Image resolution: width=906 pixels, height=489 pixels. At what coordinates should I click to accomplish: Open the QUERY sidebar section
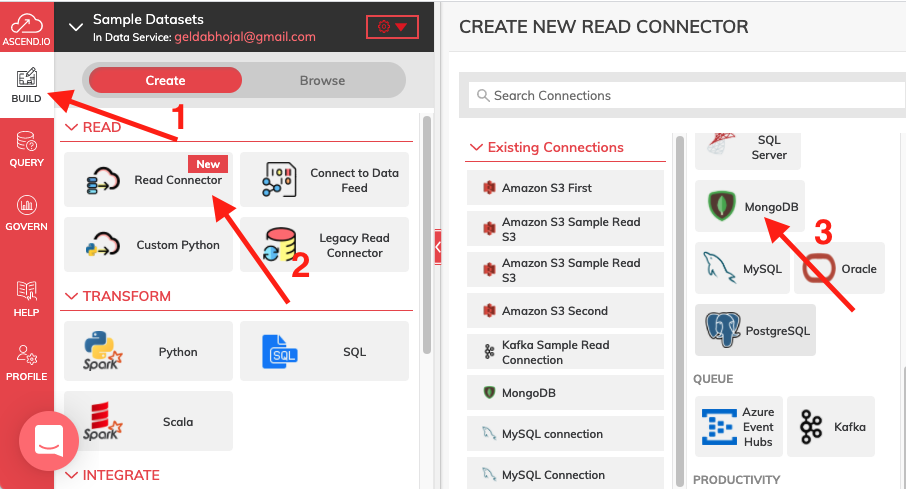tap(27, 149)
